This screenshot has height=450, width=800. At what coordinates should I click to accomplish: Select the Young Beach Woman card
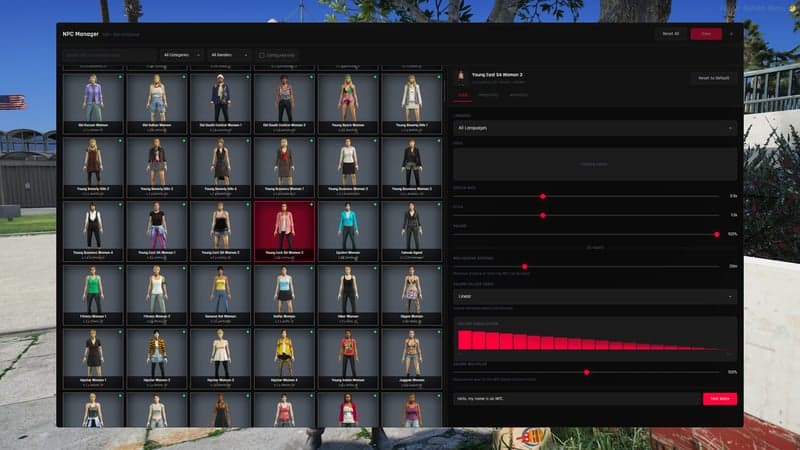[348, 104]
